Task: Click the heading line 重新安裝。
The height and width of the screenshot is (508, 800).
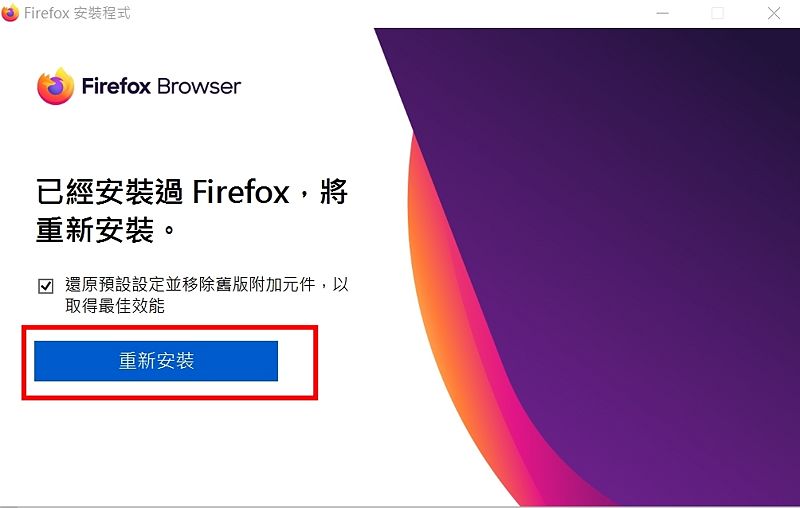Action: (x=106, y=230)
